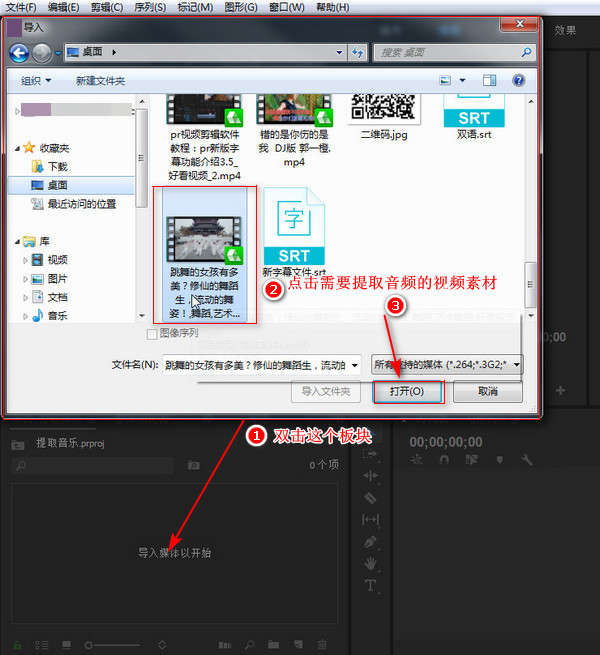Check the 图像序列 checkbox

(x=152, y=334)
